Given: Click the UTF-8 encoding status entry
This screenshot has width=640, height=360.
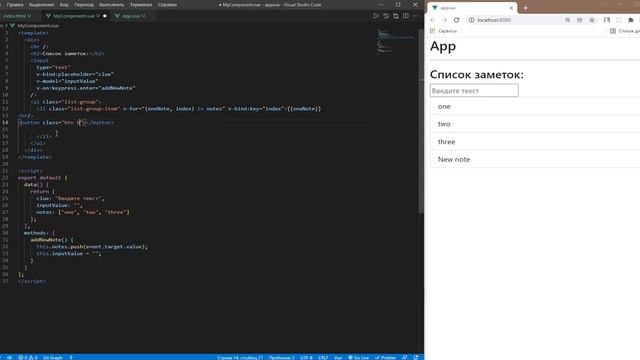Looking at the screenshot, I should point(306,358).
